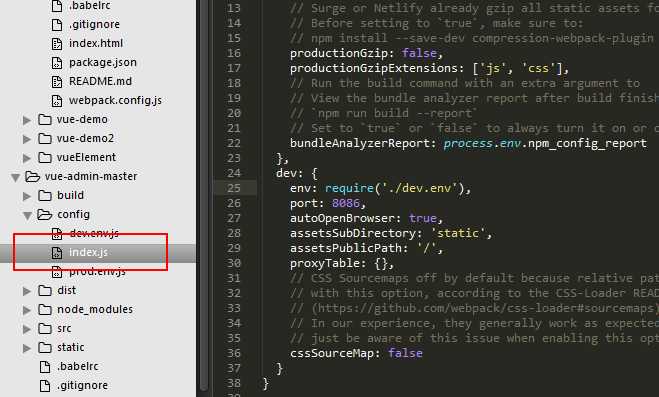The image size is (659, 397).
Task: Click the src folder icon
Action: [x=45, y=329]
